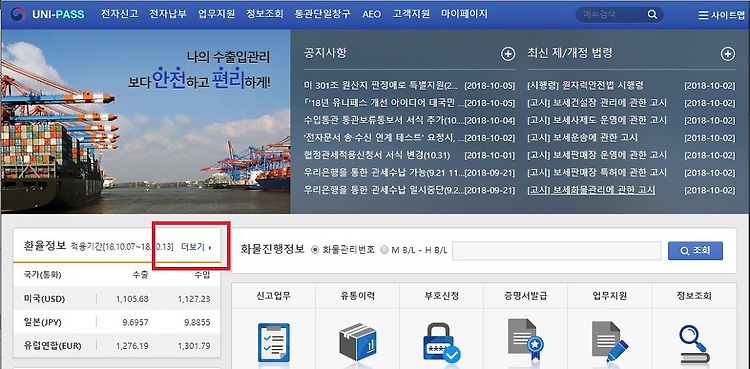Open the 정보조회 top menu
750x369 pixels.
(x=265, y=14)
